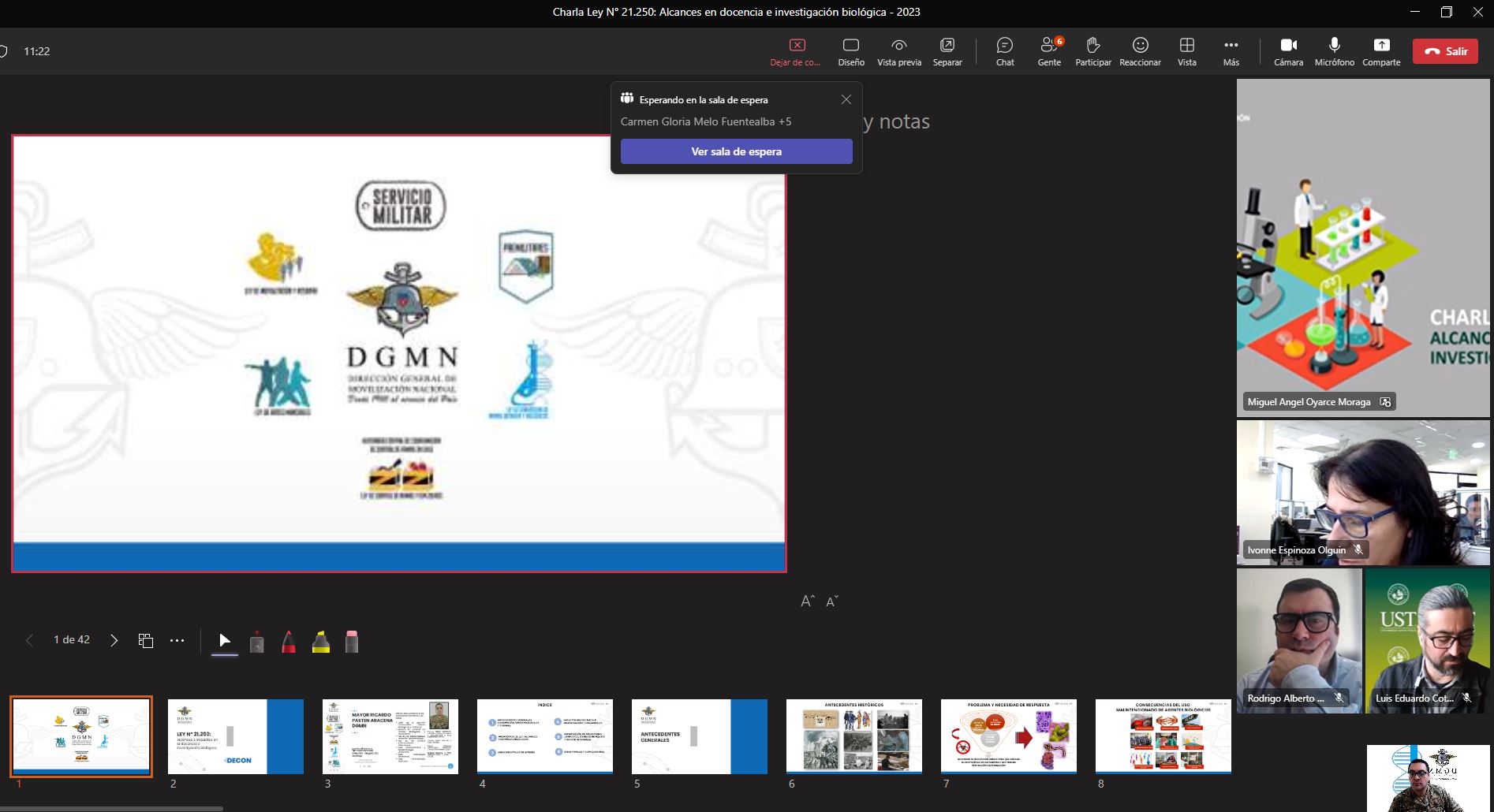Go to the previous slide arrow
The image size is (1494, 812).
pyautogui.click(x=30, y=640)
